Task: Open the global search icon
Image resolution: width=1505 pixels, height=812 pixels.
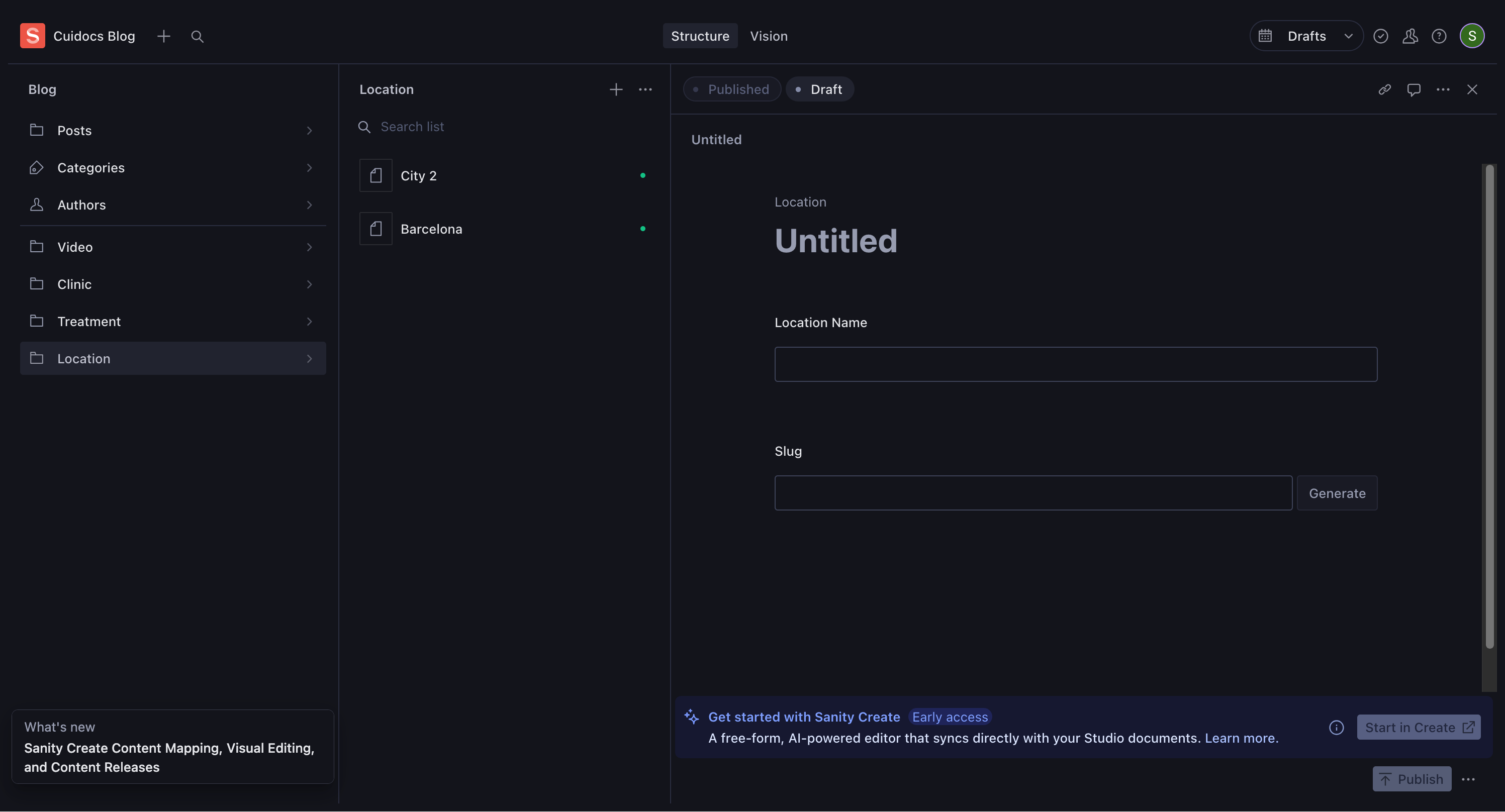Action: 197,36
